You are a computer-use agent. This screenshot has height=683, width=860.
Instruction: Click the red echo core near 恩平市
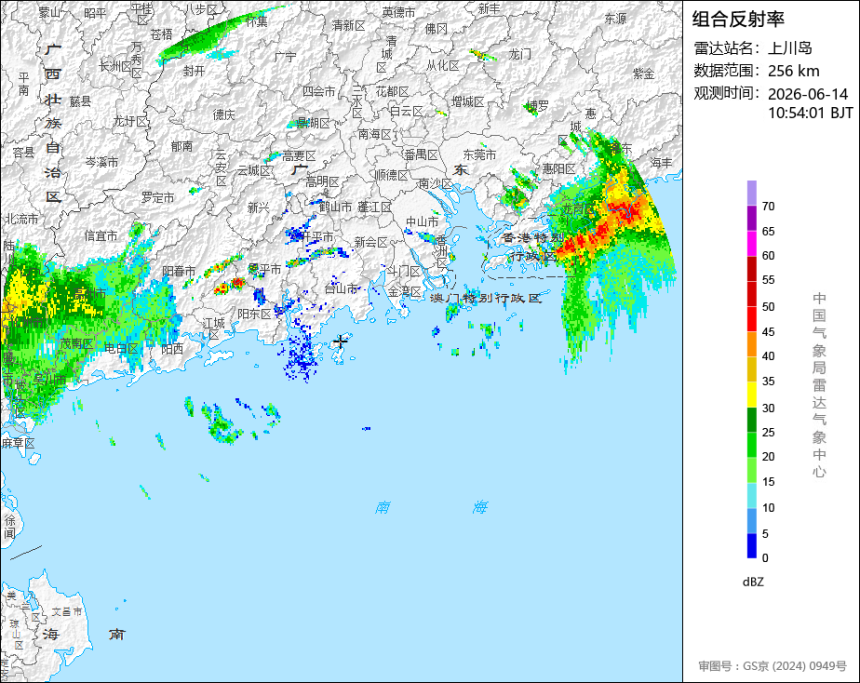[237, 283]
